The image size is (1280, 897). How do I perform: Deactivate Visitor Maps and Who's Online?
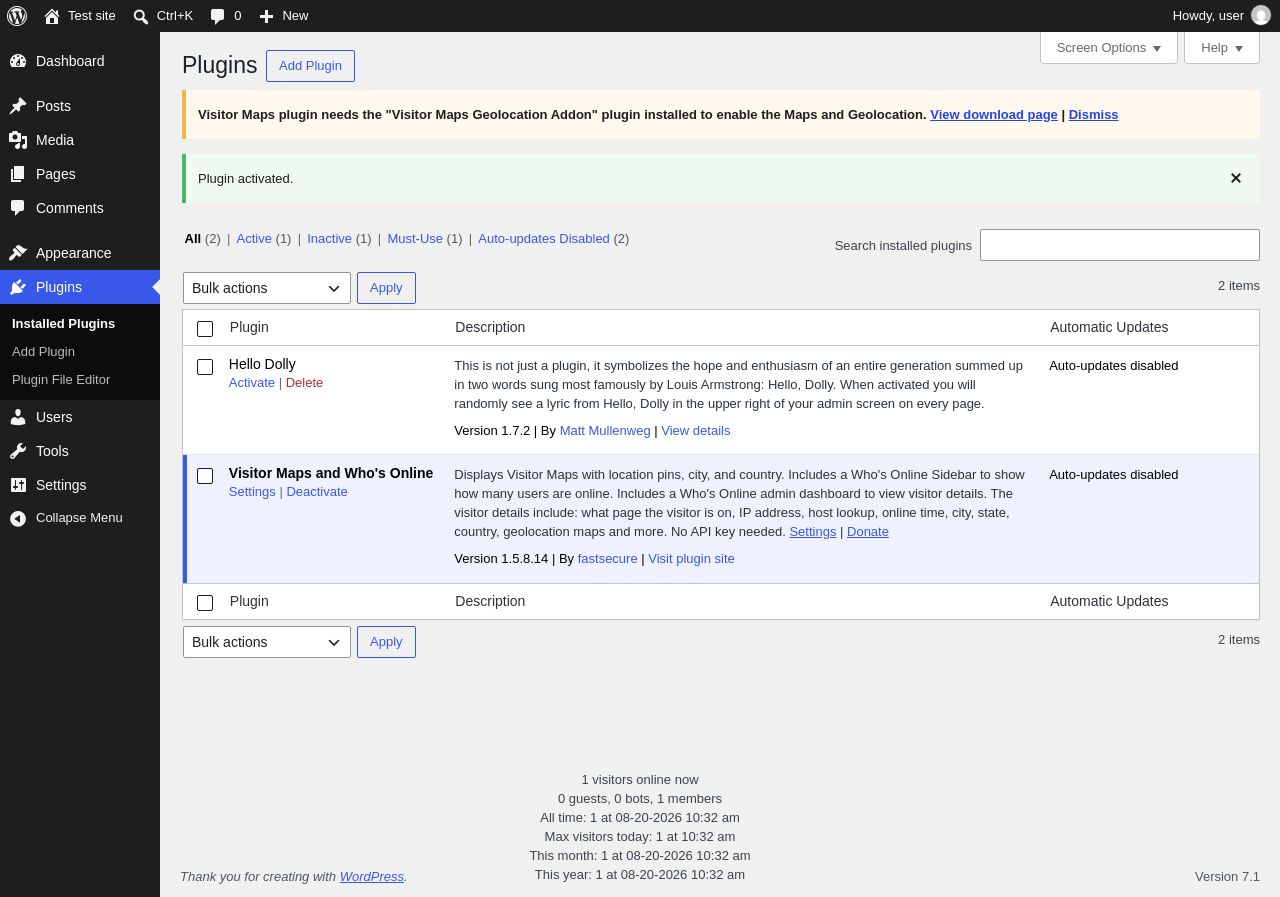pos(317,491)
